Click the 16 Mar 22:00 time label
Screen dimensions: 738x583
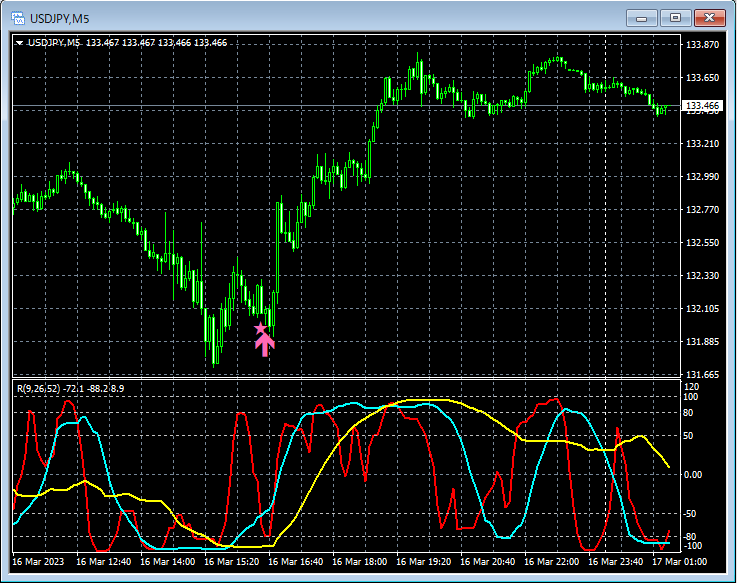click(552, 562)
